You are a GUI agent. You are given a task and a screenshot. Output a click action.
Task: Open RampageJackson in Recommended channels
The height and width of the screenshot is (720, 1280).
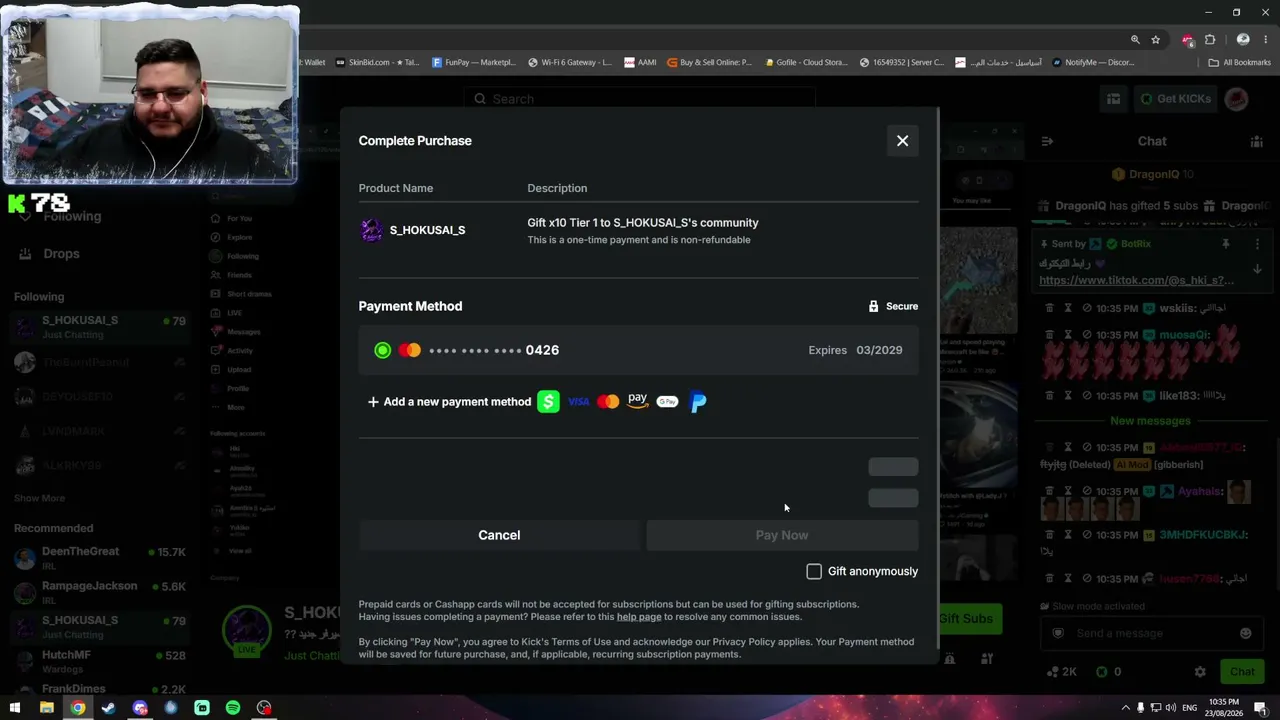pos(100,592)
